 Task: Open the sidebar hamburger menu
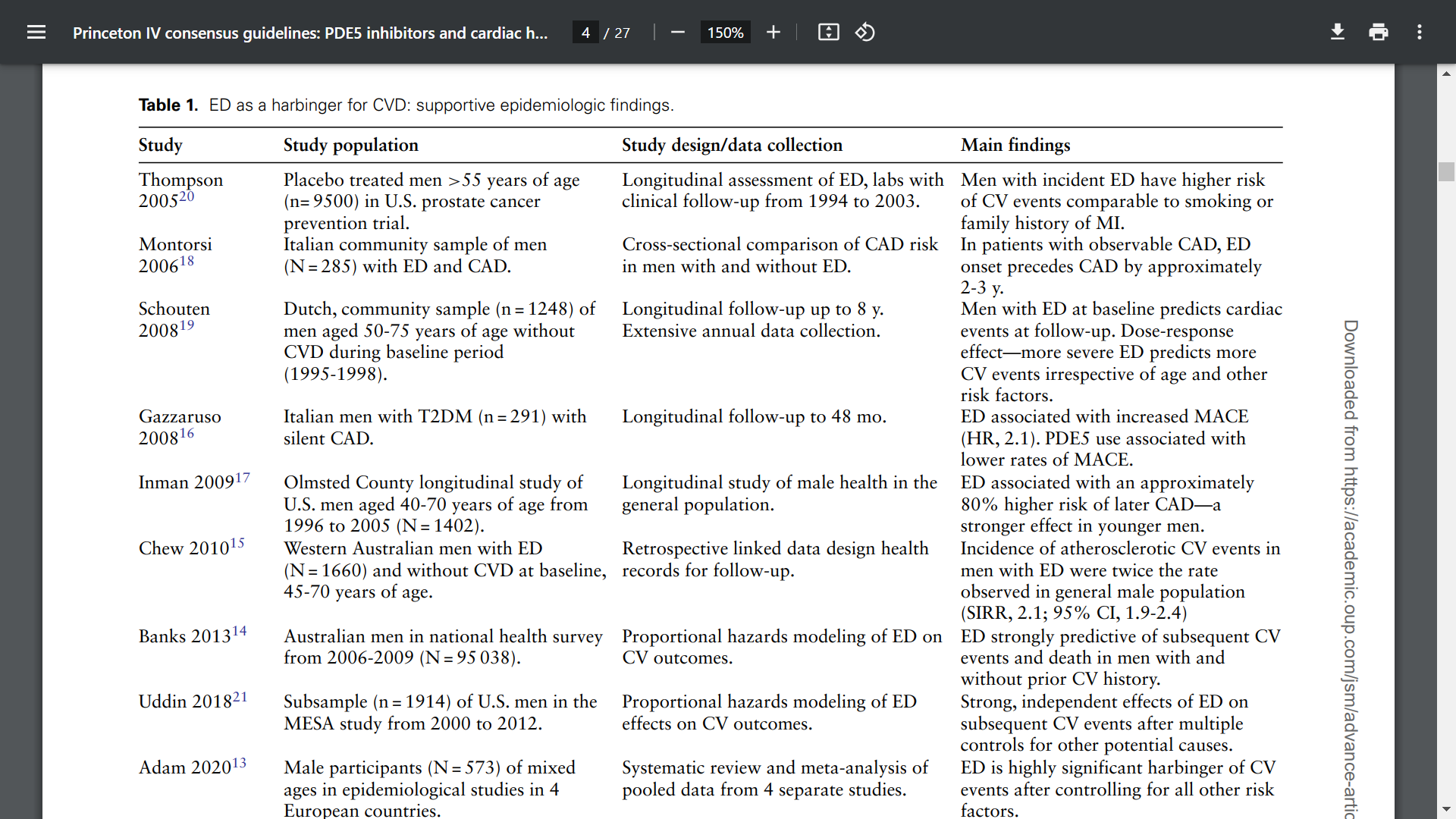pyautogui.click(x=36, y=33)
